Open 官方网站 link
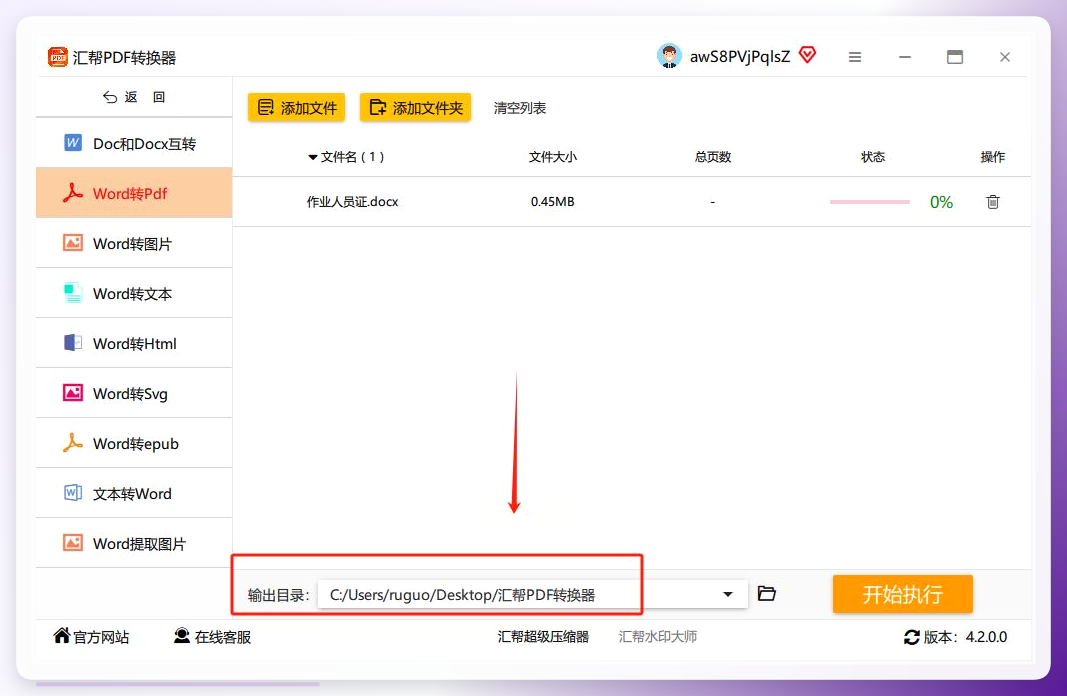Screen dimensions: 1067x696 point(91,637)
